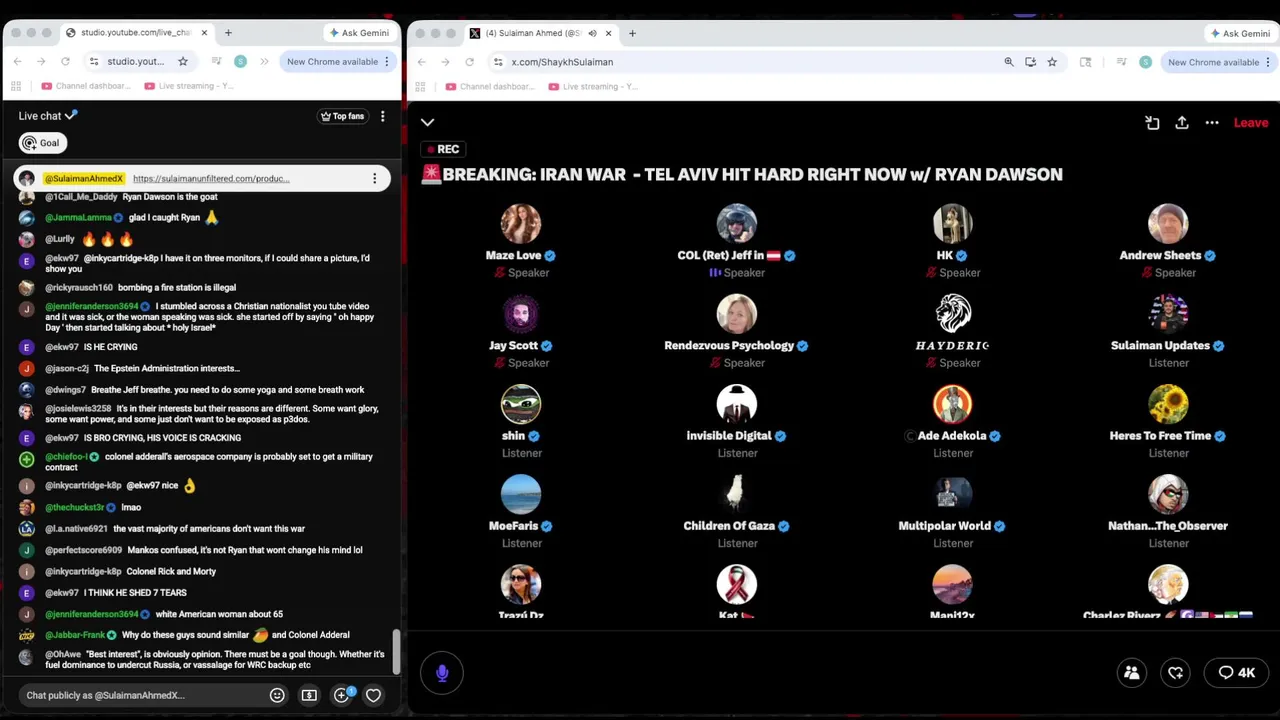Select the studio.youtube.com live chat tab
The image size is (1280, 720).
click(136, 33)
